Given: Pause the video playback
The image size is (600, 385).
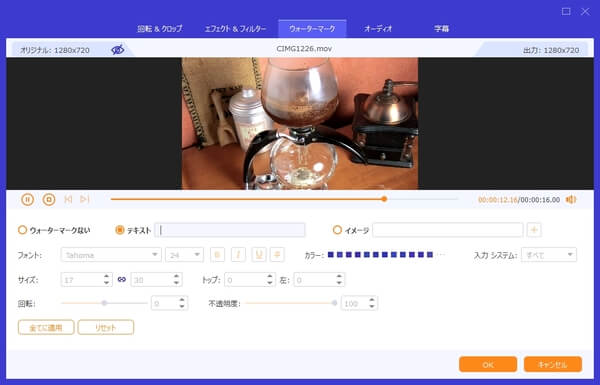Looking at the screenshot, I should click(28, 199).
